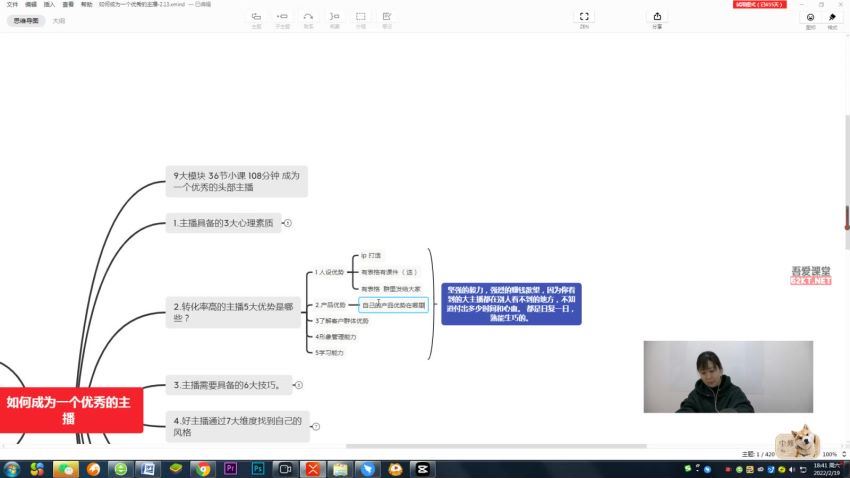Click the Boundary (外框) toolbar icon
Viewport: 850px width, 478px height.
[x=360, y=18]
